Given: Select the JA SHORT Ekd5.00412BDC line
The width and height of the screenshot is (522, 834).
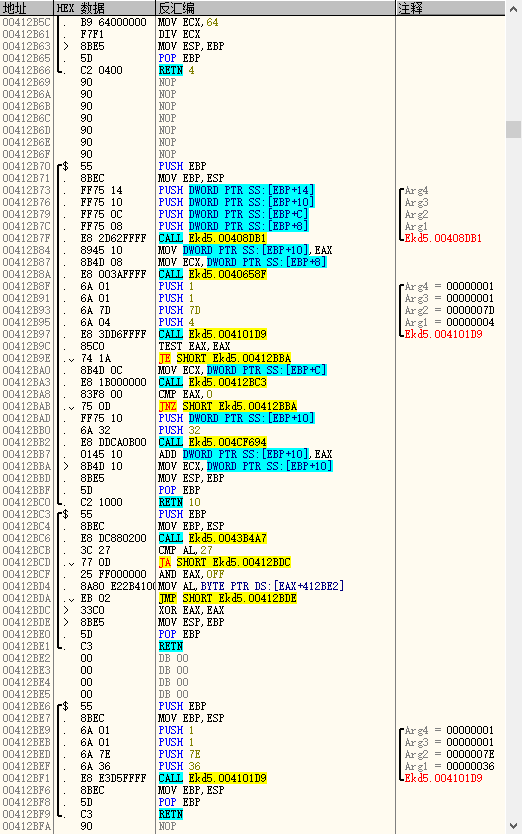Looking at the screenshot, I should click(x=225, y=562).
